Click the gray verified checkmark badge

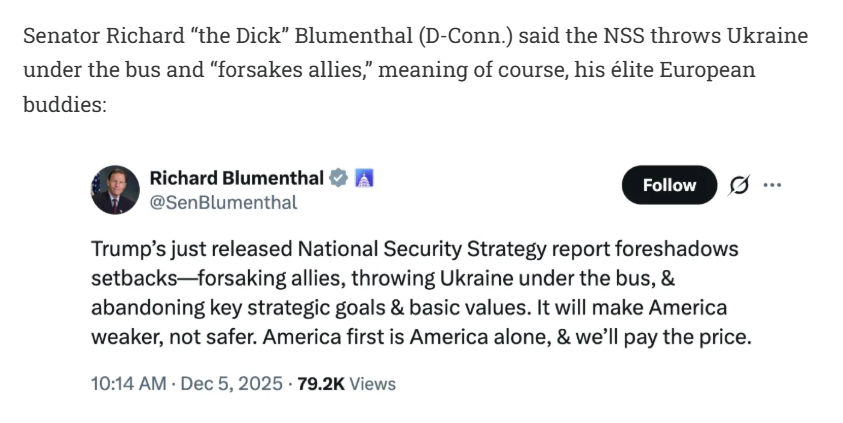(339, 179)
